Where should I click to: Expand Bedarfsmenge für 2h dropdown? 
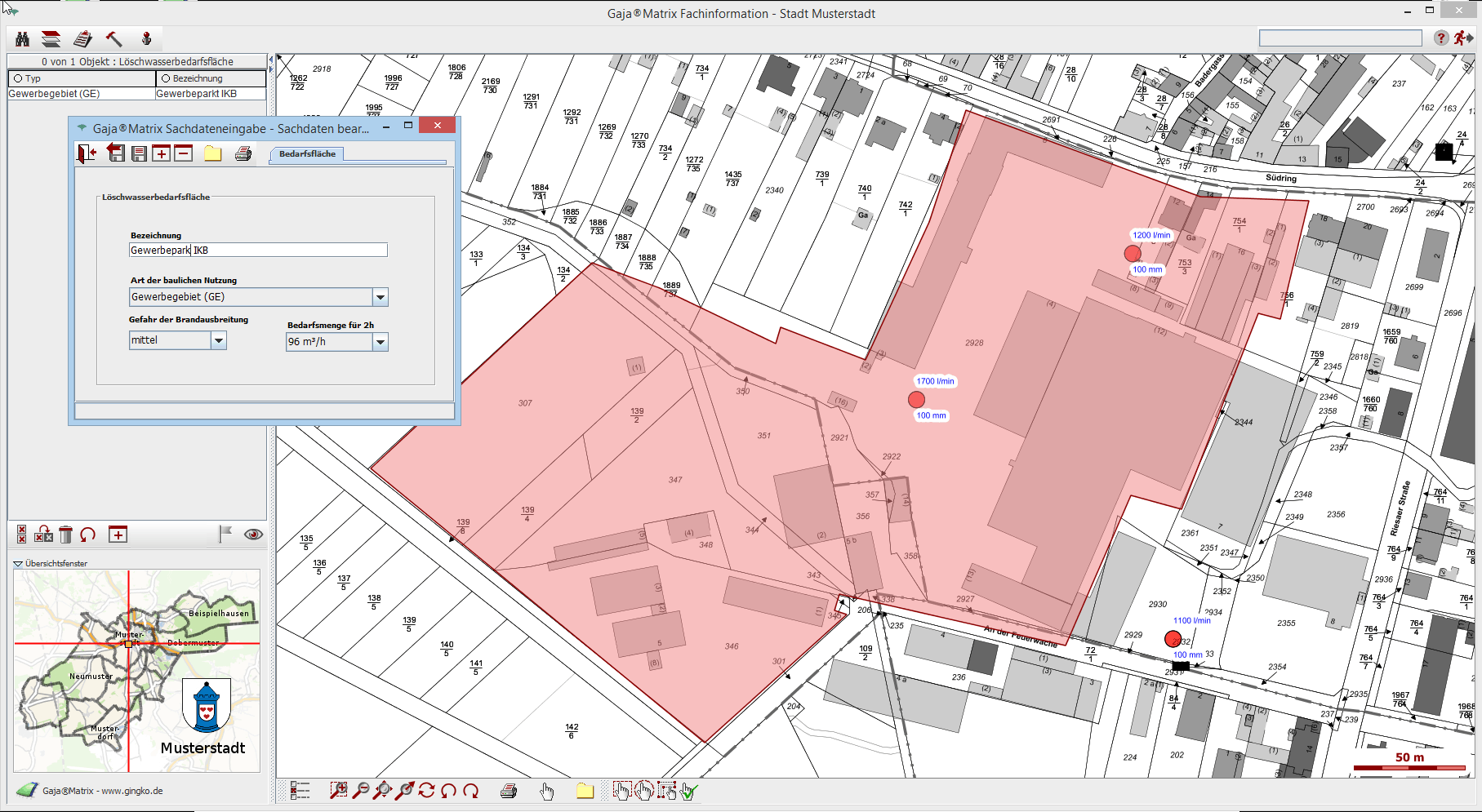coord(380,342)
